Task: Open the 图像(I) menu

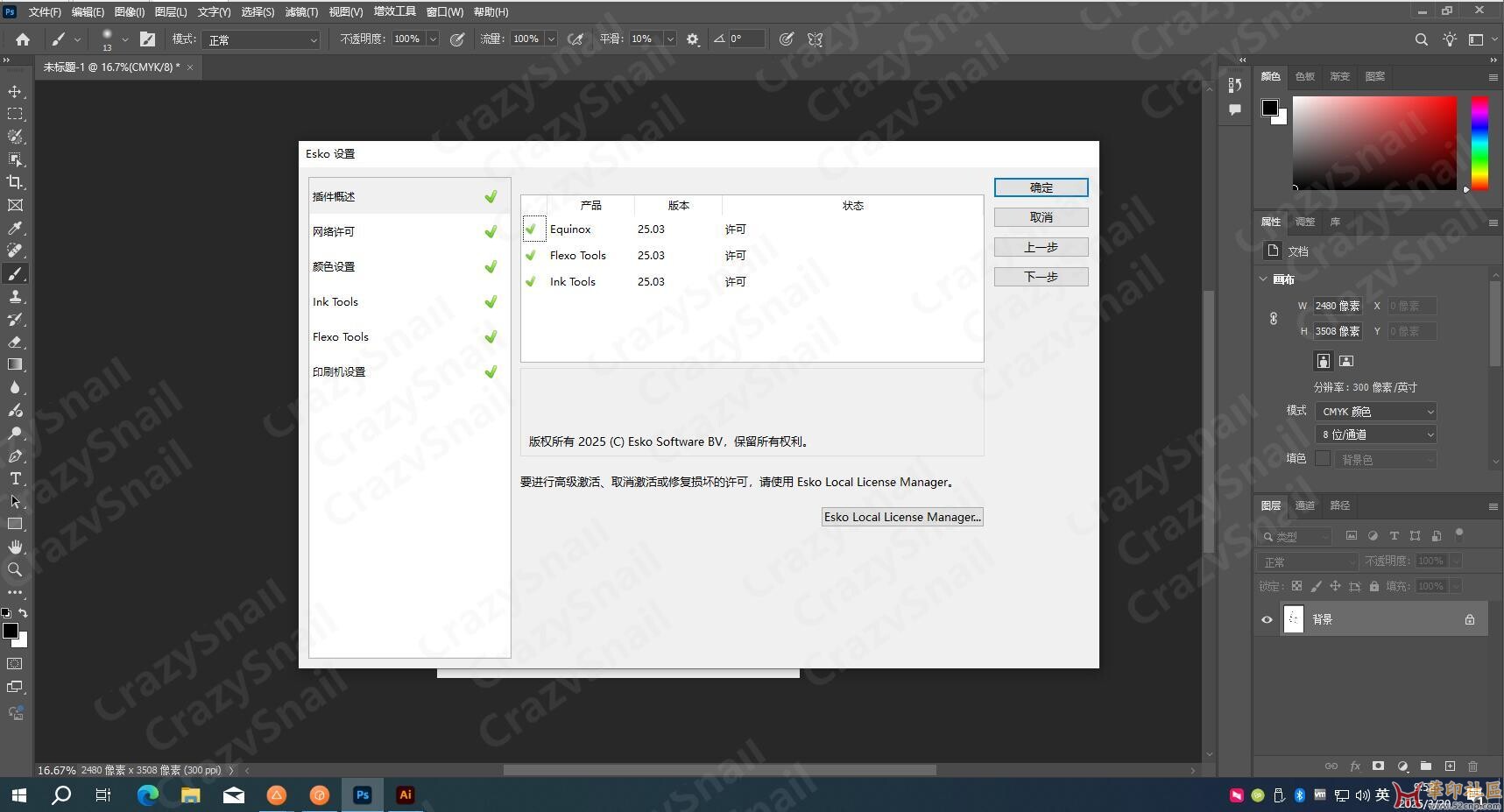Action: 130,12
